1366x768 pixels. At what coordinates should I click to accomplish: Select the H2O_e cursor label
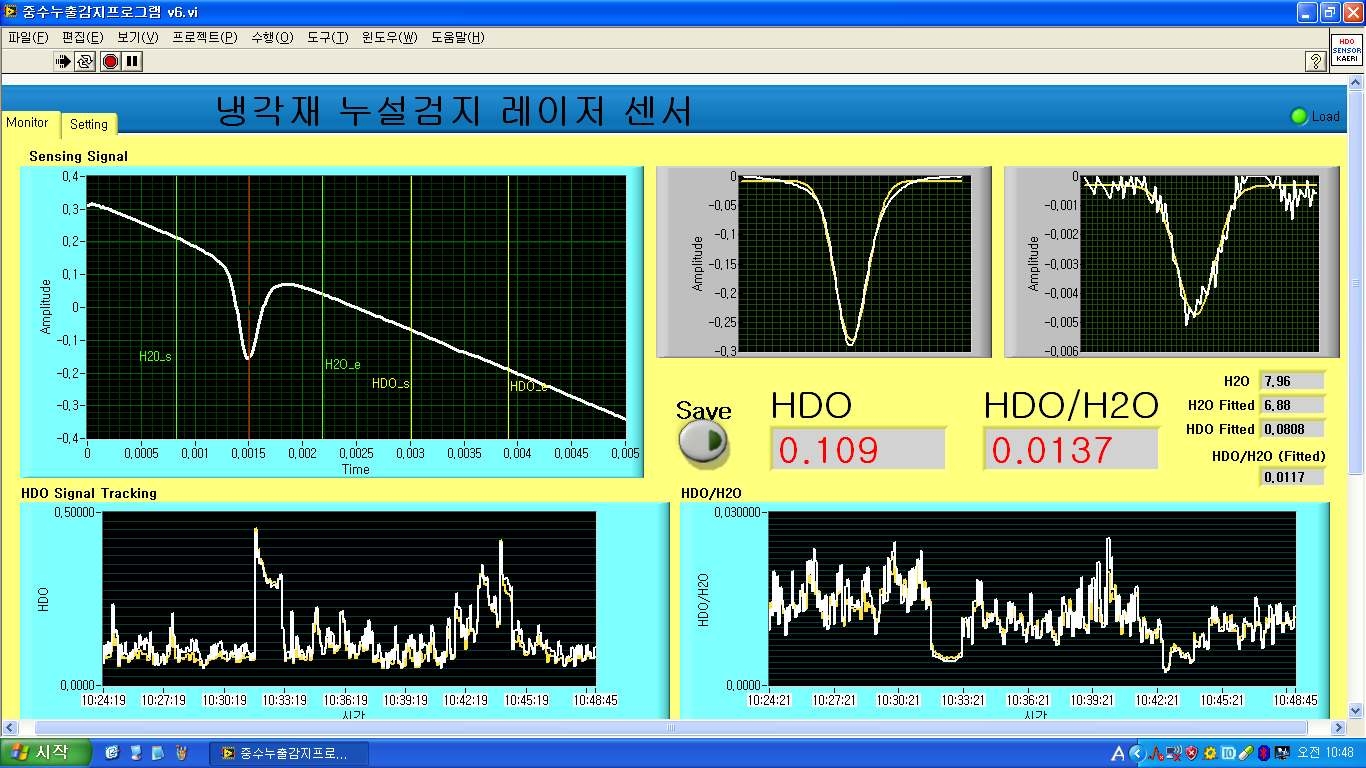pos(342,365)
